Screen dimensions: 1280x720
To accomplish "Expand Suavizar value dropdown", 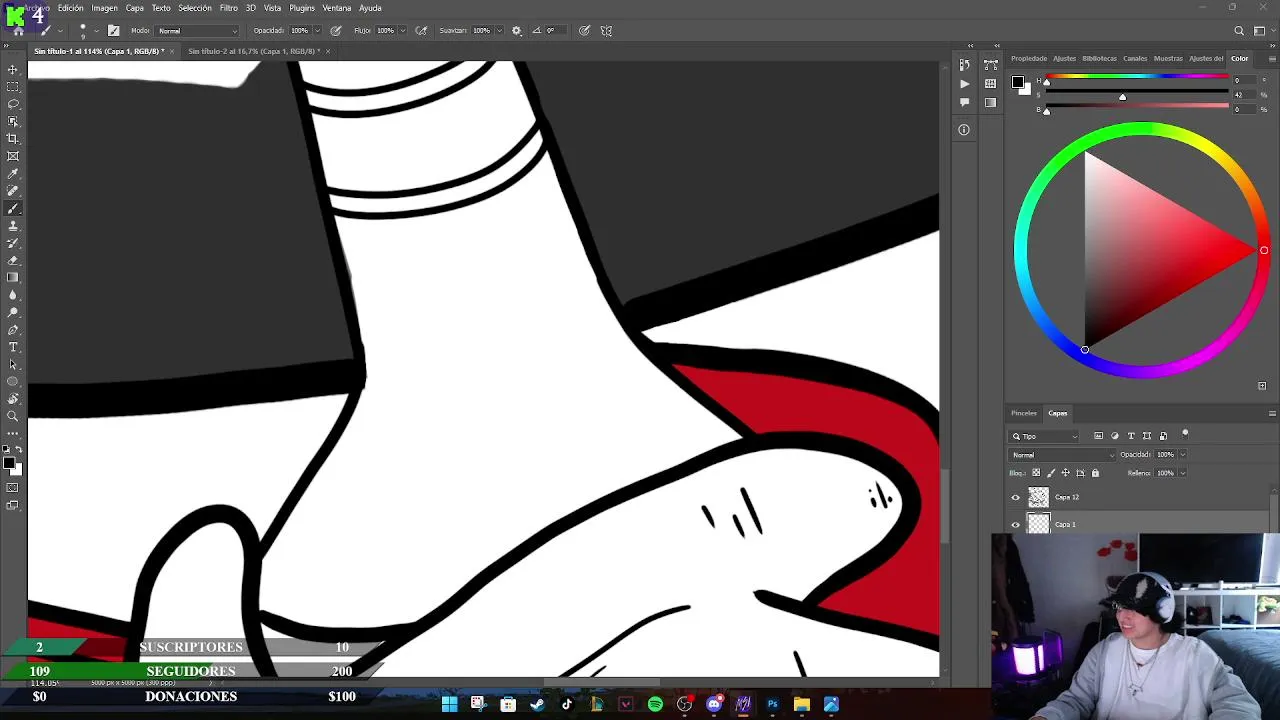I will (x=500, y=31).
